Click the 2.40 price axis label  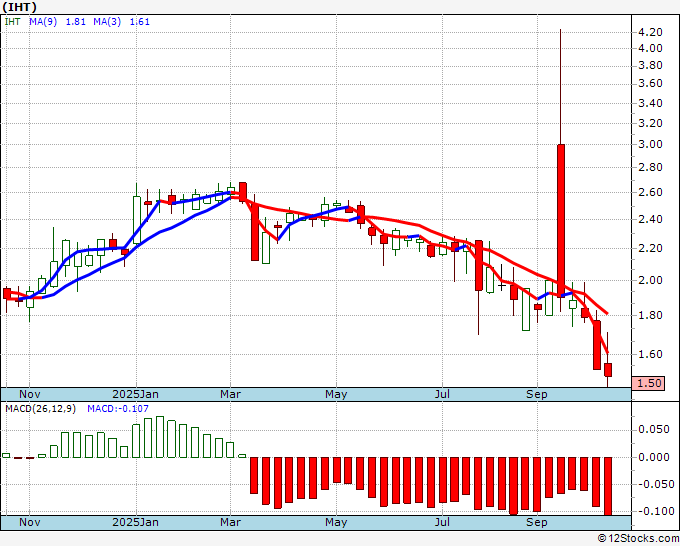(651, 219)
